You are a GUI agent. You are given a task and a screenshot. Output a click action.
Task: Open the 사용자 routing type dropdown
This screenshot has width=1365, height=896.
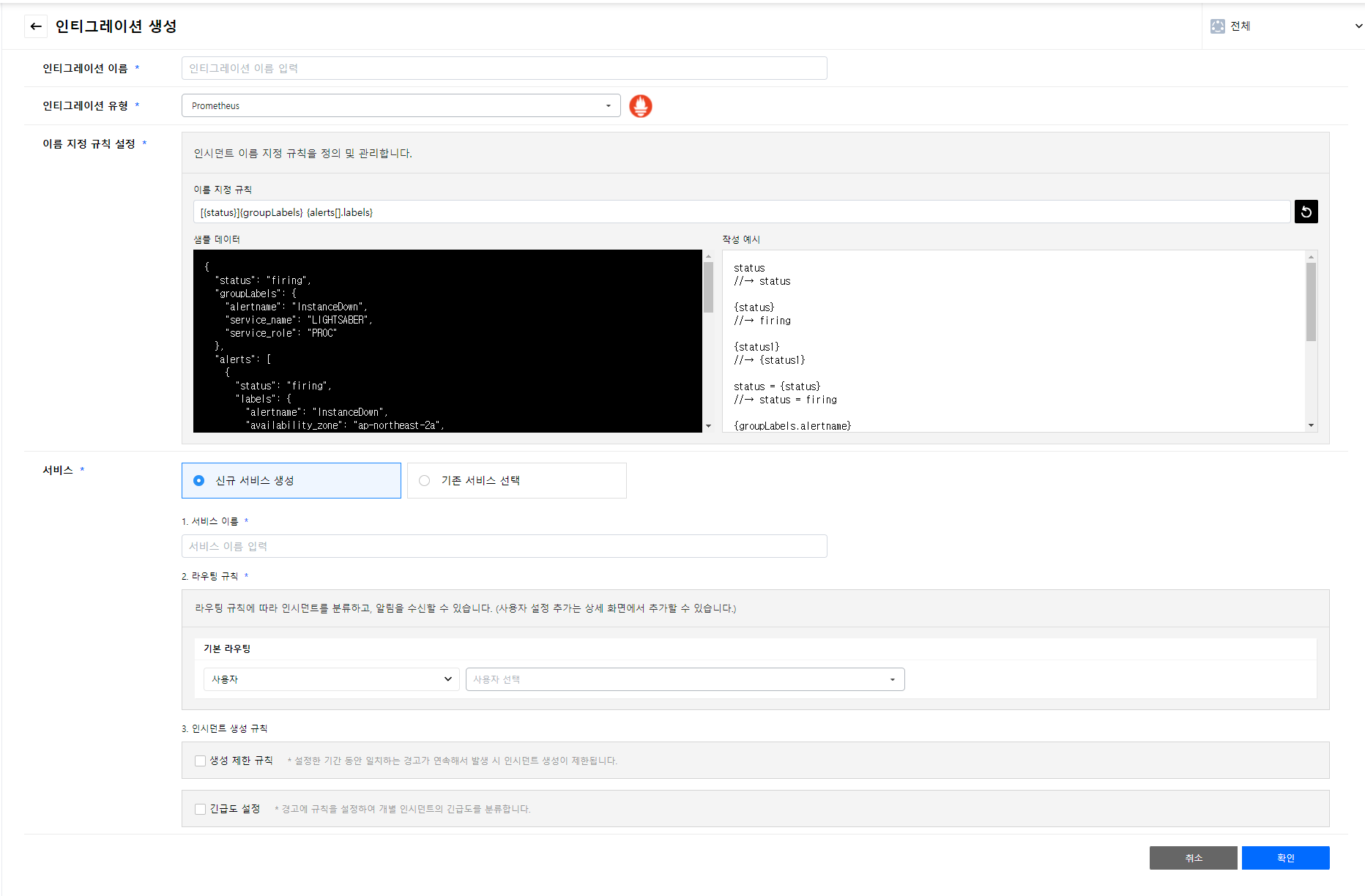pos(331,679)
